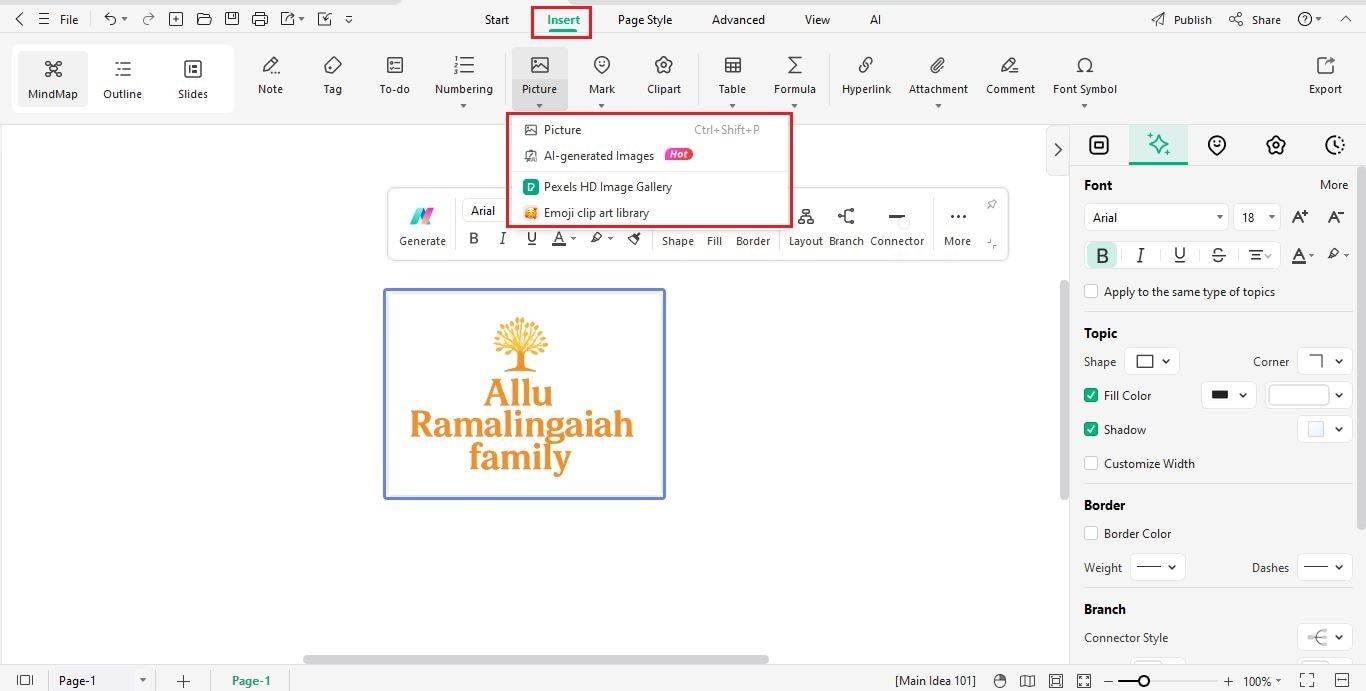
Task: Undo the last action
Action: pos(110,19)
